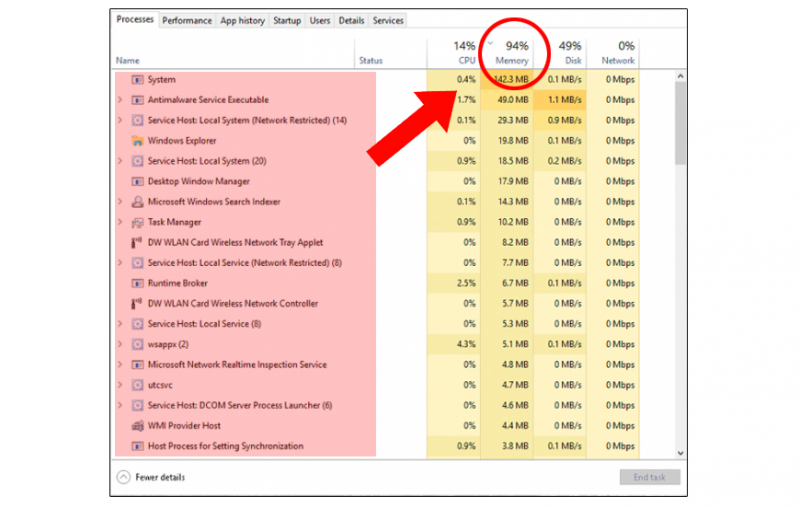This screenshot has width=800, height=508.
Task: Click the scrollbar up arrow
Action: pyautogui.click(x=680, y=76)
